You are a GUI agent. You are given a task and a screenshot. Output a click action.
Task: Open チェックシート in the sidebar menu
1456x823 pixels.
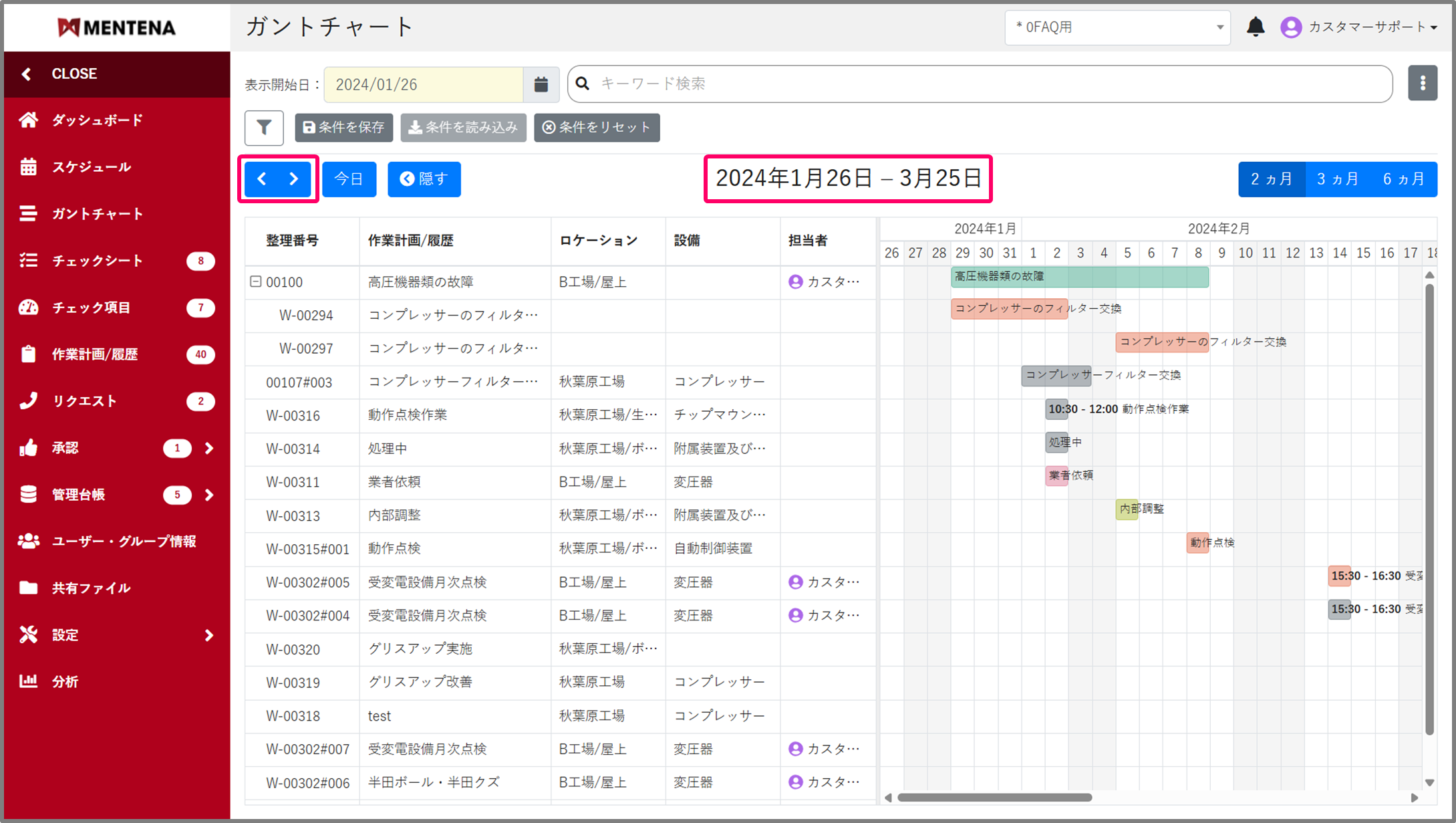tap(98, 261)
